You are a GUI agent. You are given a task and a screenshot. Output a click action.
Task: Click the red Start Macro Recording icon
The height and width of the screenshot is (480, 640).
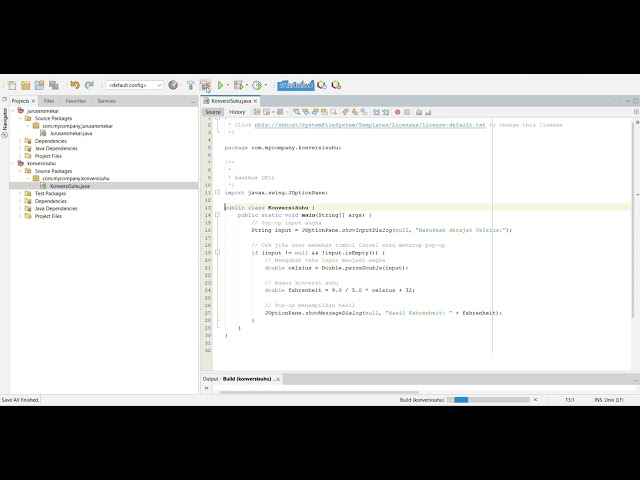[x=398, y=112]
